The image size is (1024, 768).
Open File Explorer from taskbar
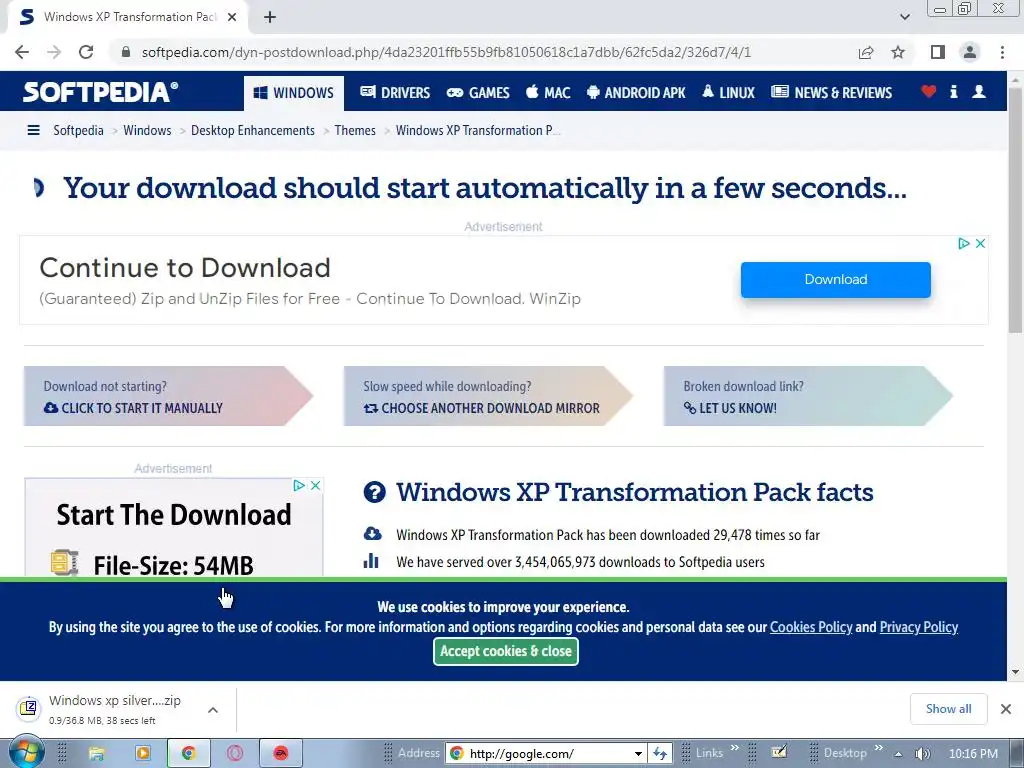pyautogui.click(x=97, y=754)
